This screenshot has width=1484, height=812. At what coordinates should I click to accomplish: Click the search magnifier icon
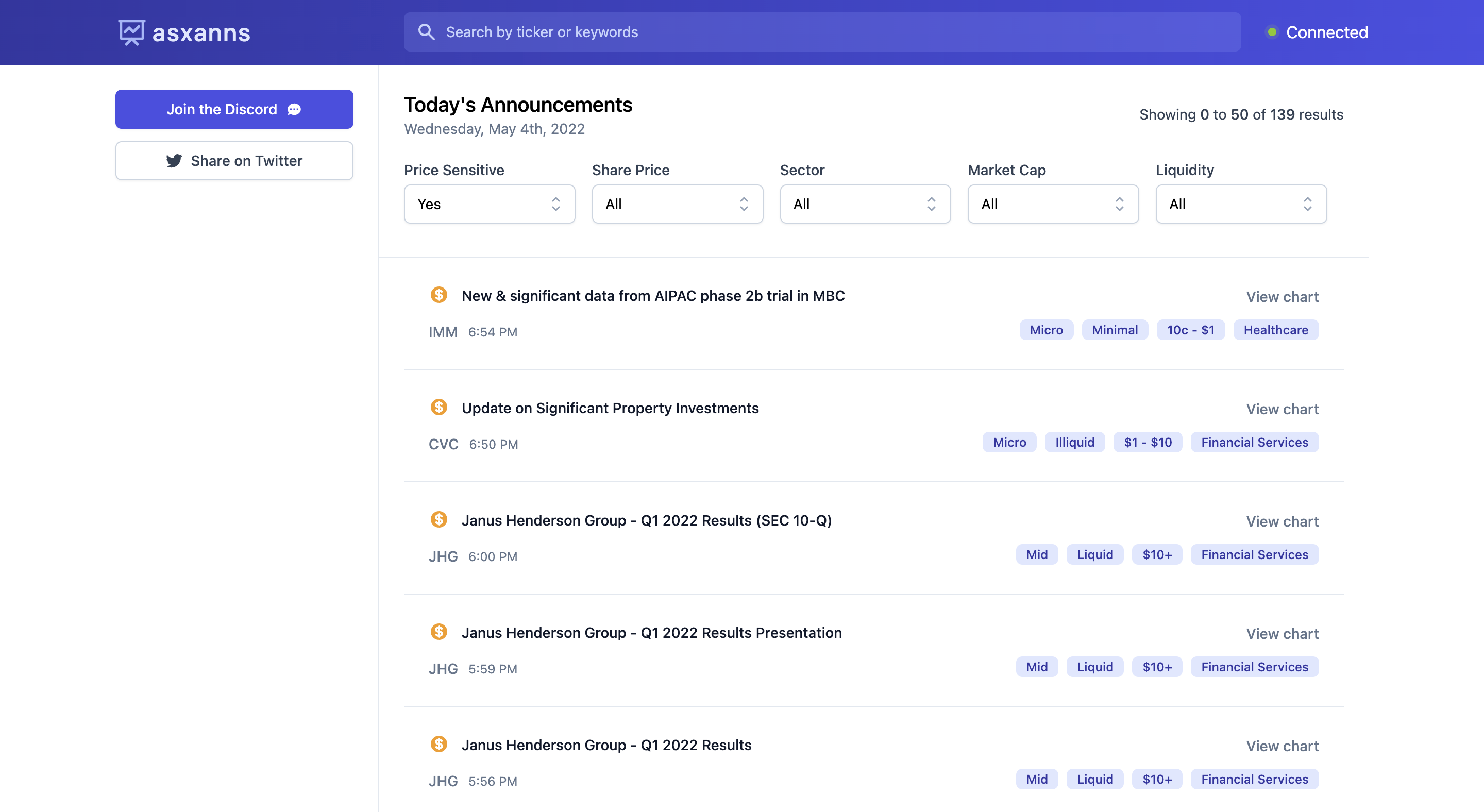(x=426, y=31)
